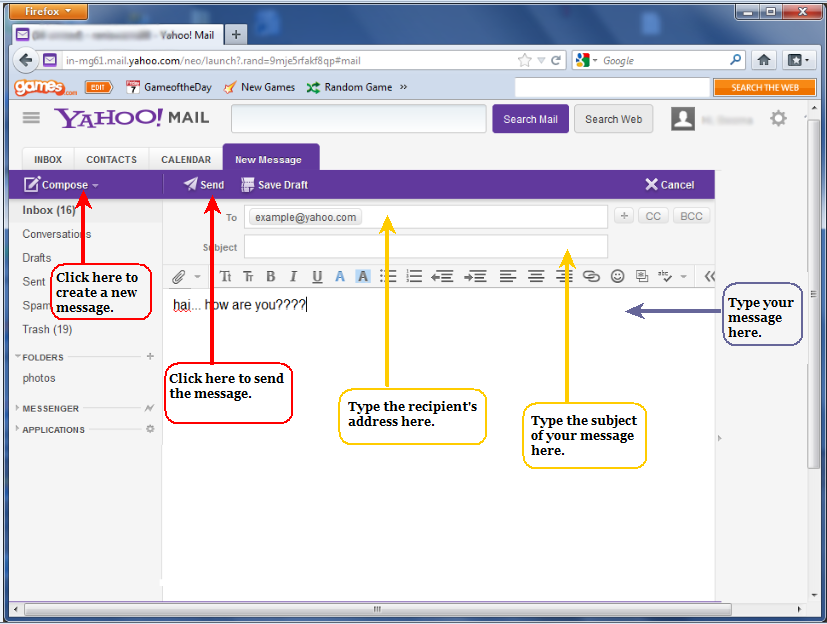Insert a hyperlink with the link icon

pyautogui.click(x=591, y=276)
